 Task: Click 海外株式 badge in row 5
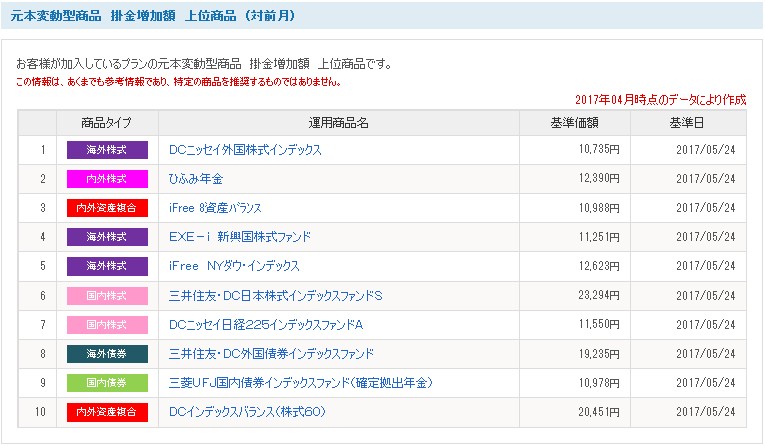point(107,266)
